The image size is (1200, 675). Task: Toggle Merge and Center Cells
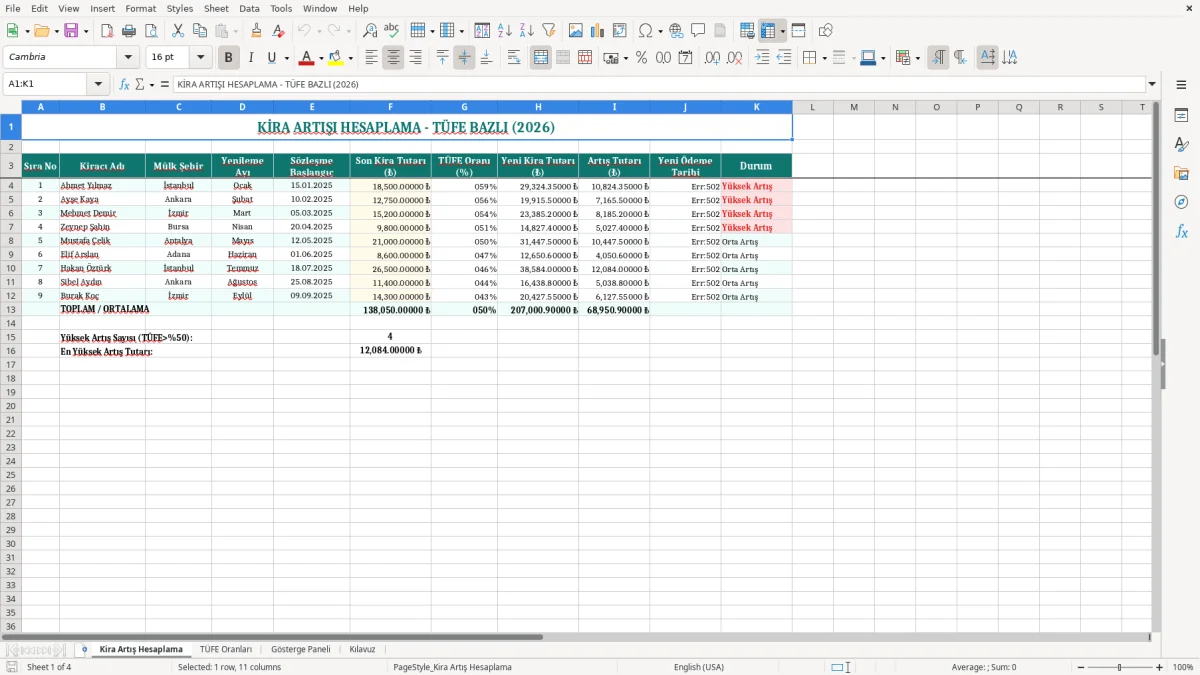(x=540, y=58)
